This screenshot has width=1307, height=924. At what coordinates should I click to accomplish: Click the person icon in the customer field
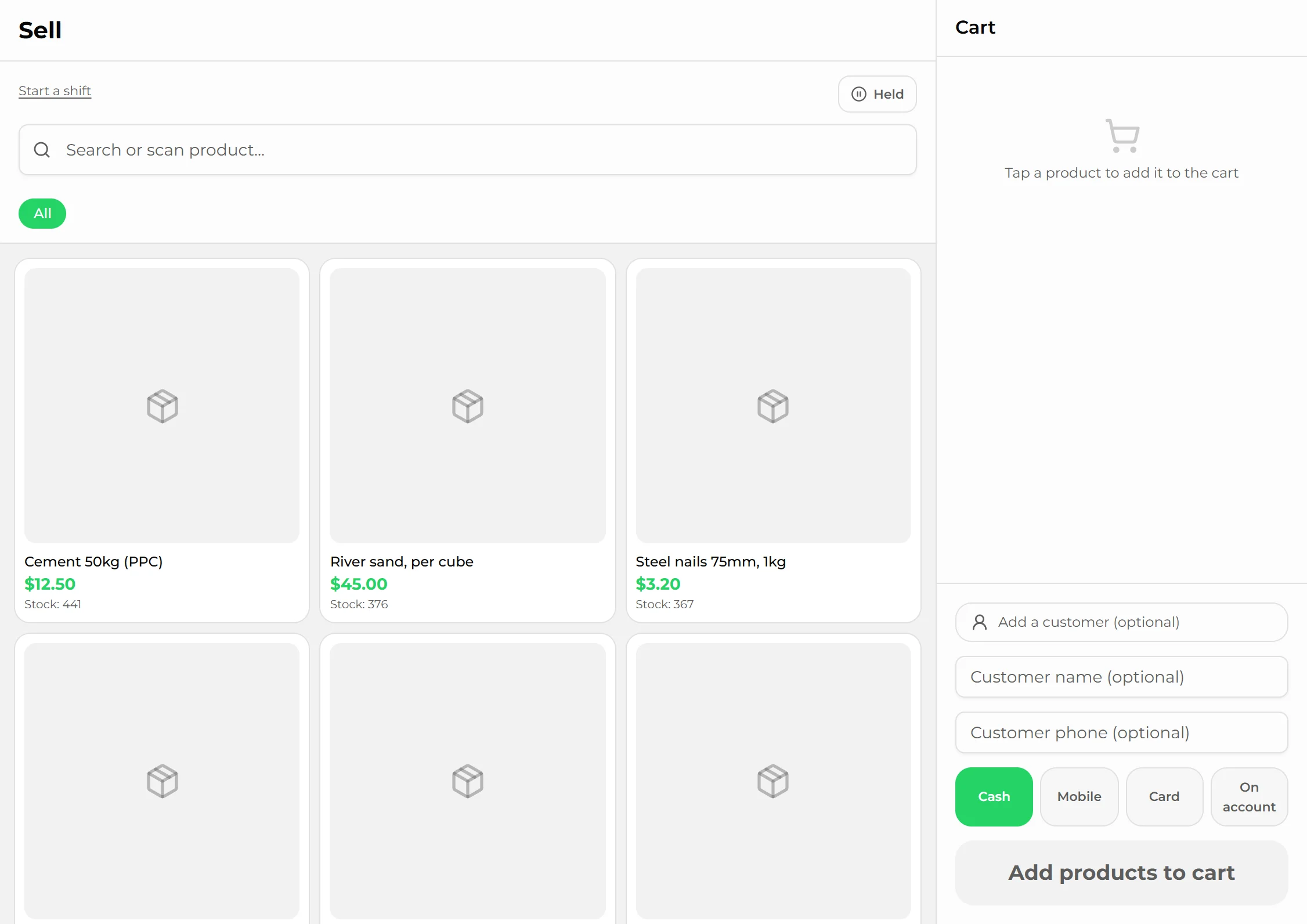(979, 622)
